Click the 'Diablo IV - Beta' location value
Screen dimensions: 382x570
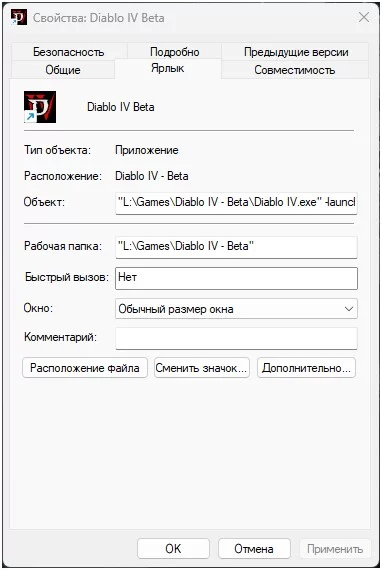(152, 176)
